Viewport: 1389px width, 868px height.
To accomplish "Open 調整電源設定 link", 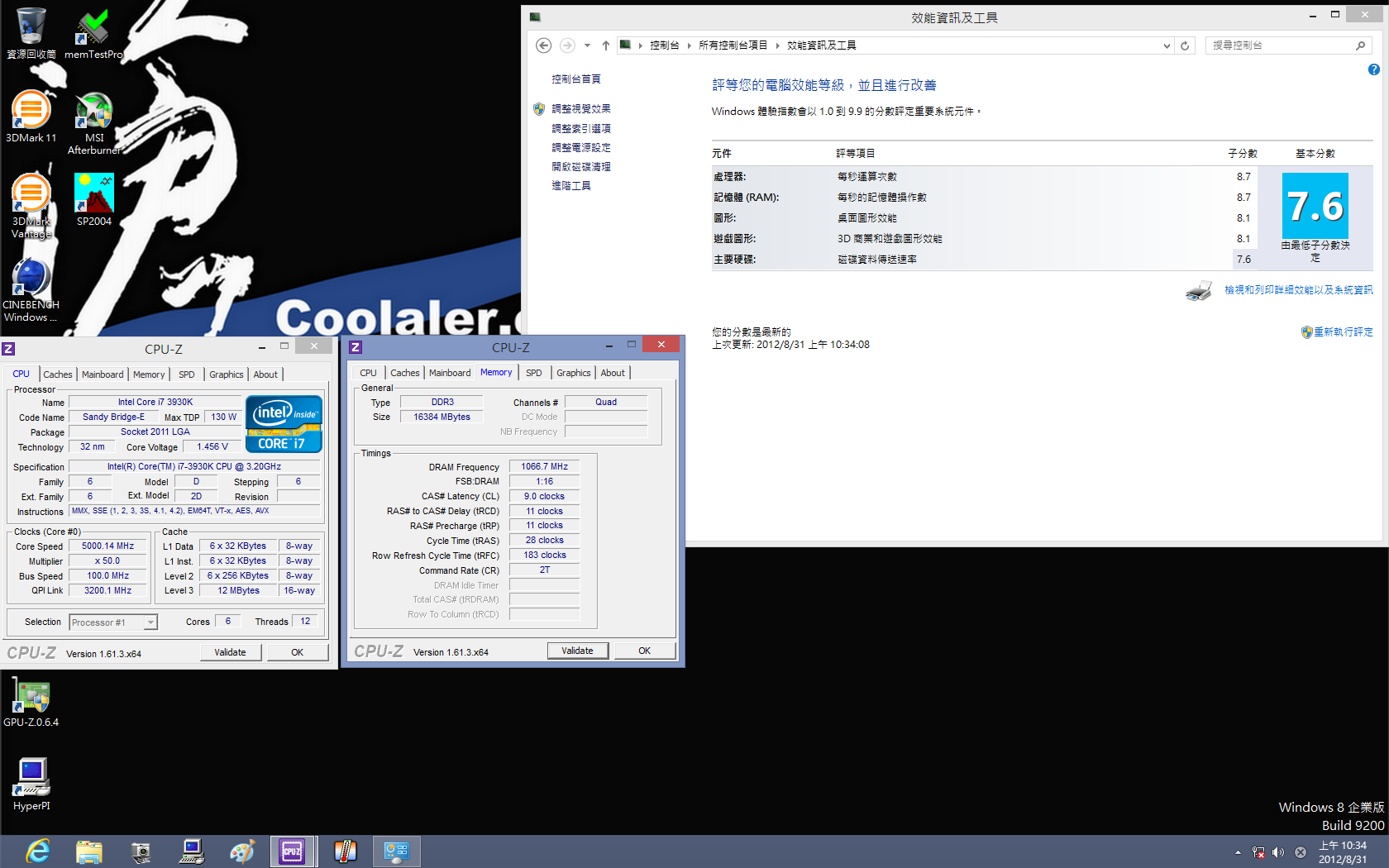I will (x=581, y=148).
